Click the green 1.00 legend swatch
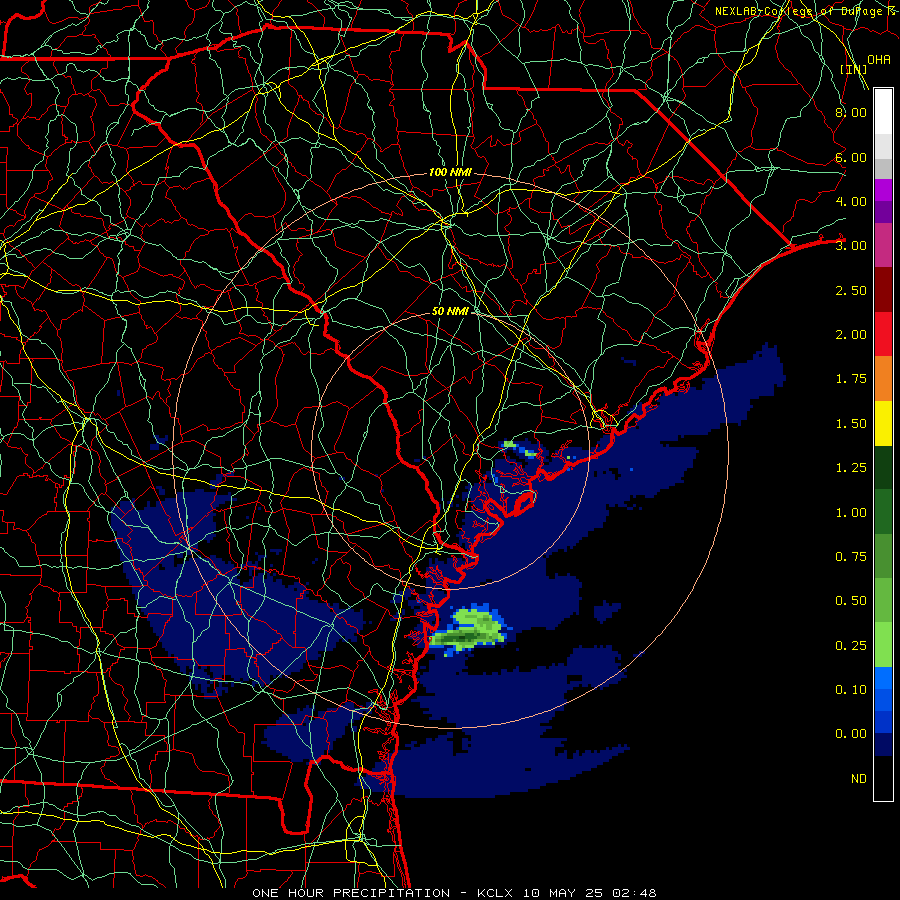Image resolution: width=900 pixels, height=900 pixels. (x=883, y=512)
